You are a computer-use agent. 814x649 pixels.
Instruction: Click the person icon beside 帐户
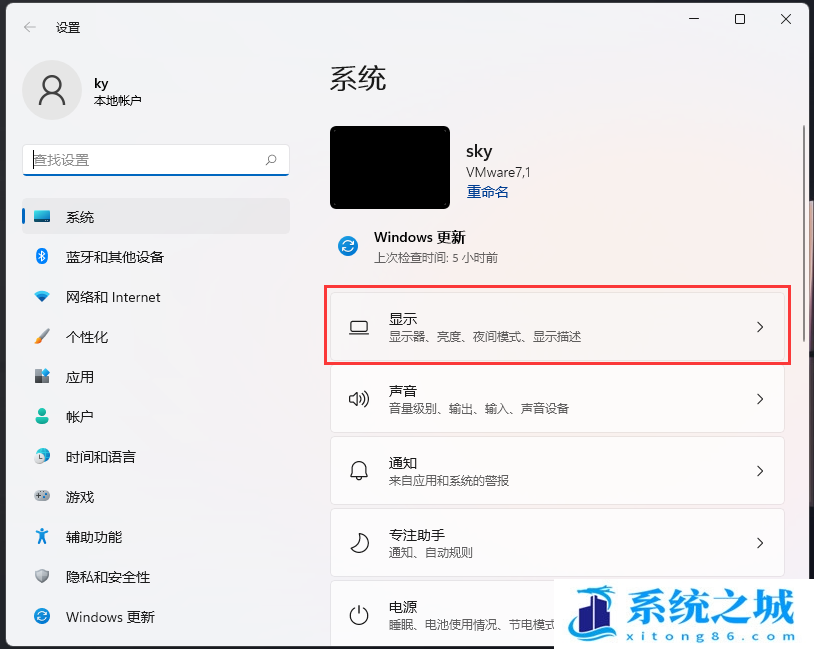pos(42,416)
